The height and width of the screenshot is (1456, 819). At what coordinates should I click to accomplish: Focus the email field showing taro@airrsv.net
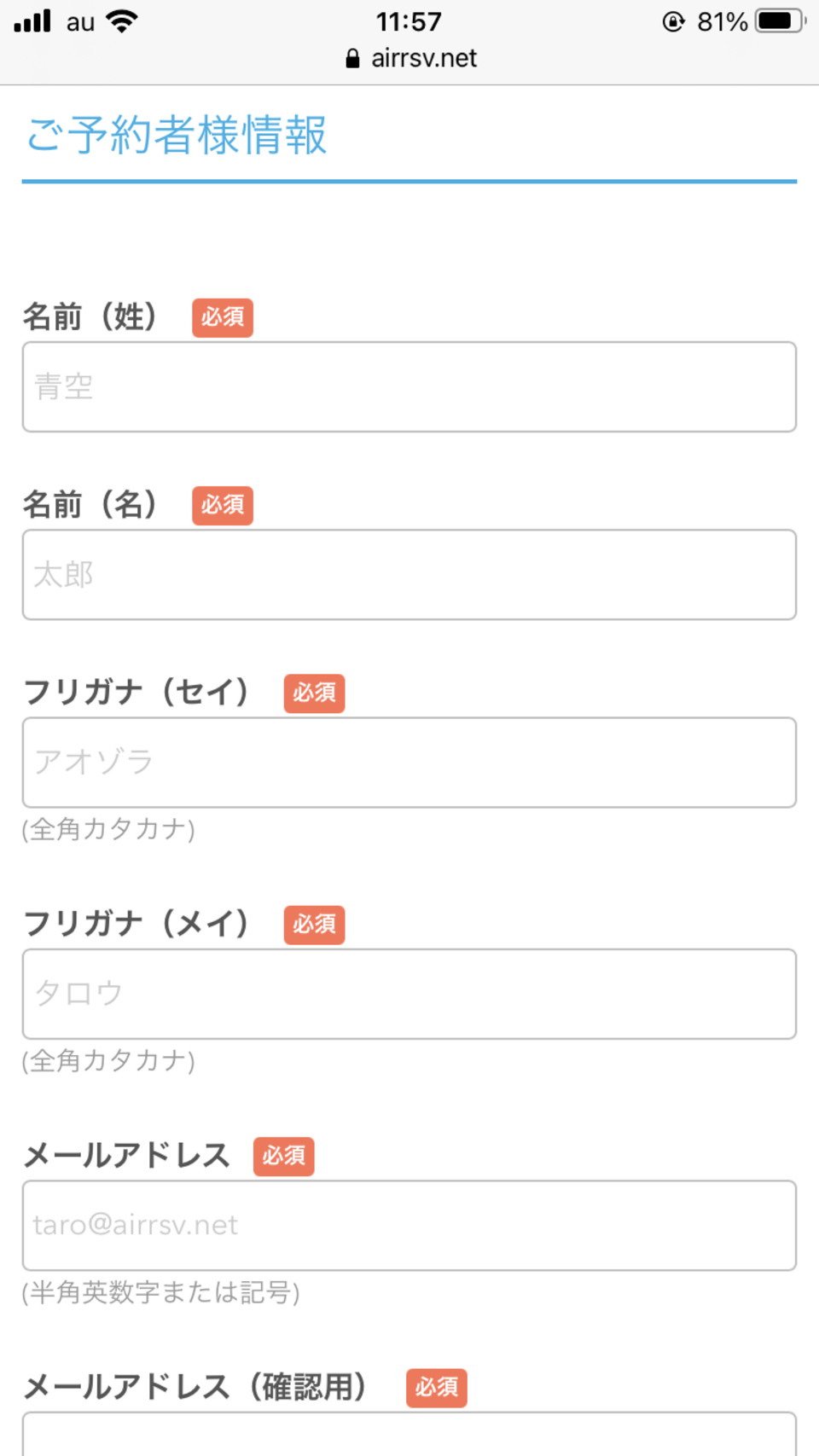point(409,1226)
